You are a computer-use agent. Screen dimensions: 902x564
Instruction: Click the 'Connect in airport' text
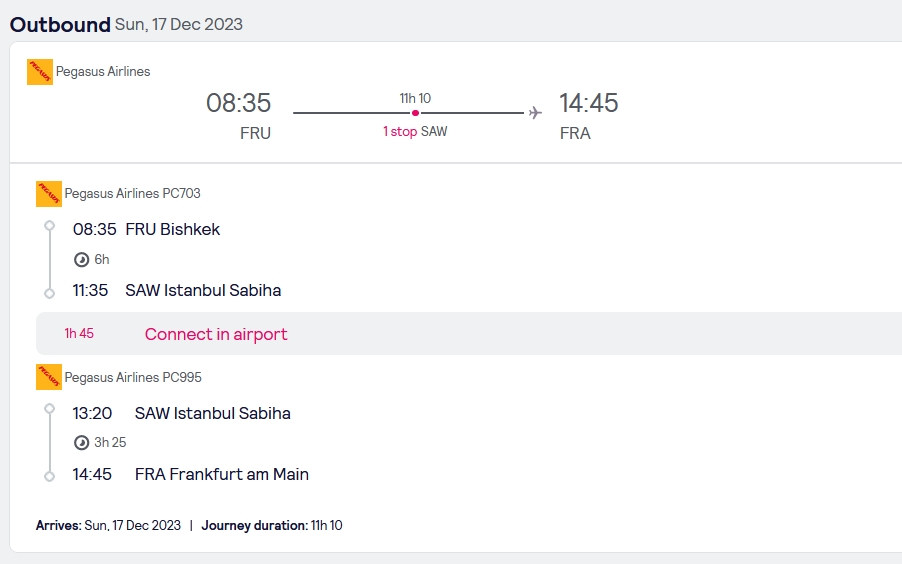coord(216,334)
